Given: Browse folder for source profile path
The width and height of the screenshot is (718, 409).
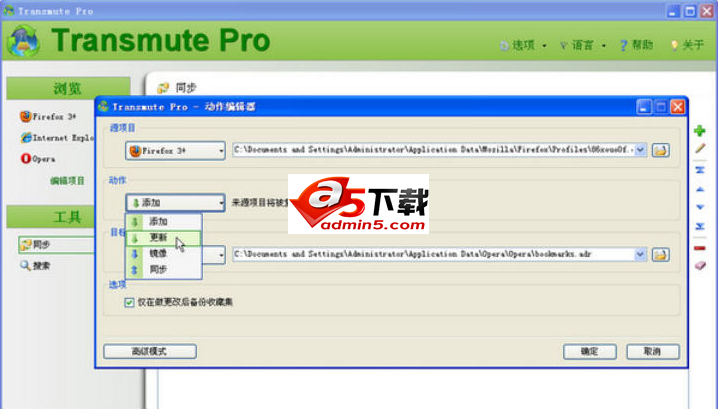Looking at the screenshot, I should tap(660, 150).
